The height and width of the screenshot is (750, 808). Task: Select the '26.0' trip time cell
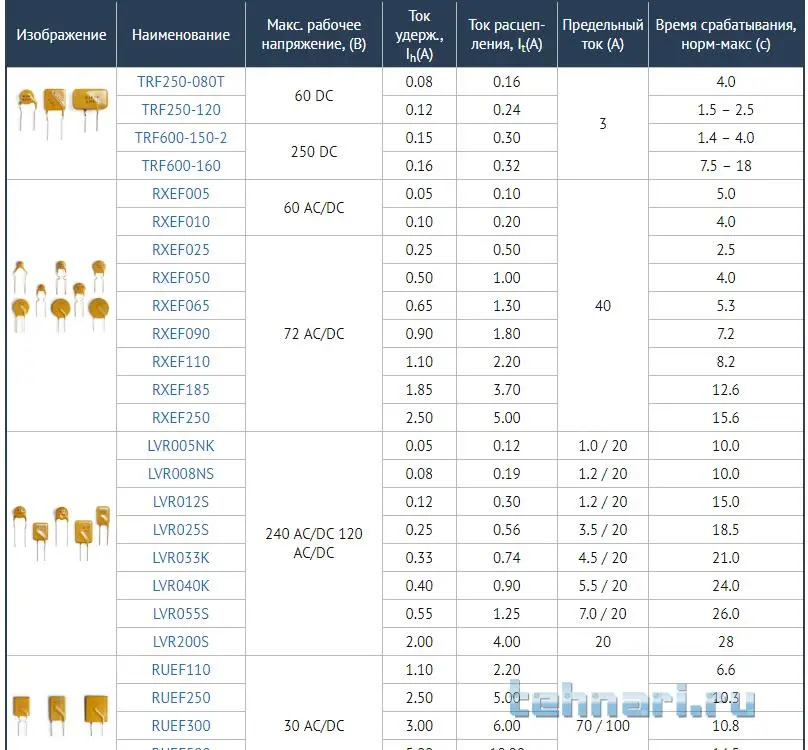click(726, 614)
